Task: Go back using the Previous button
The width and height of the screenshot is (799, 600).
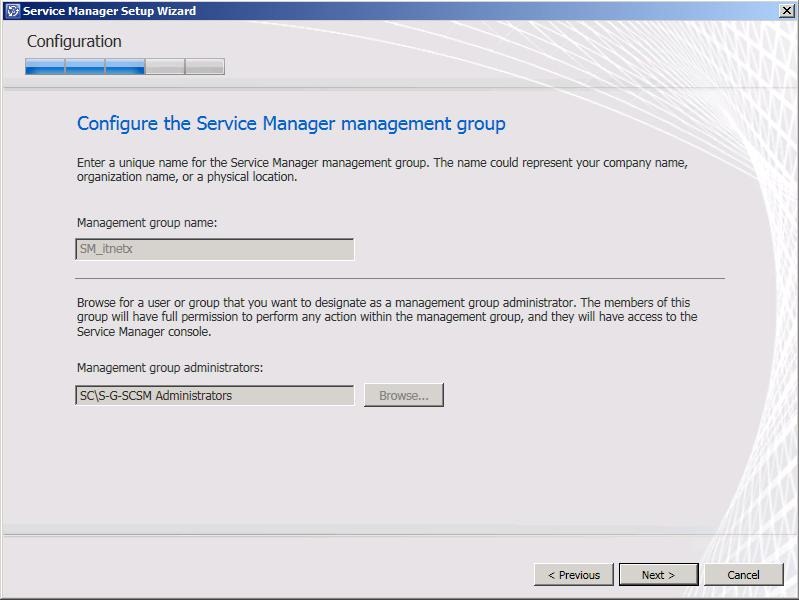Action: click(x=573, y=575)
